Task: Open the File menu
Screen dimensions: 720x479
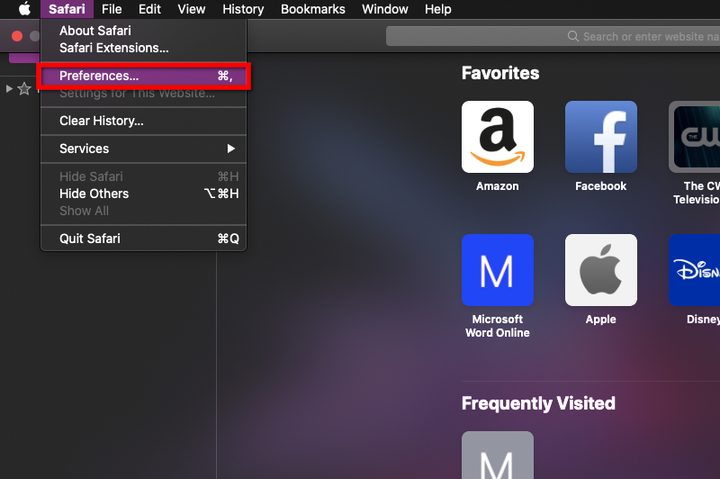Action: pos(112,9)
